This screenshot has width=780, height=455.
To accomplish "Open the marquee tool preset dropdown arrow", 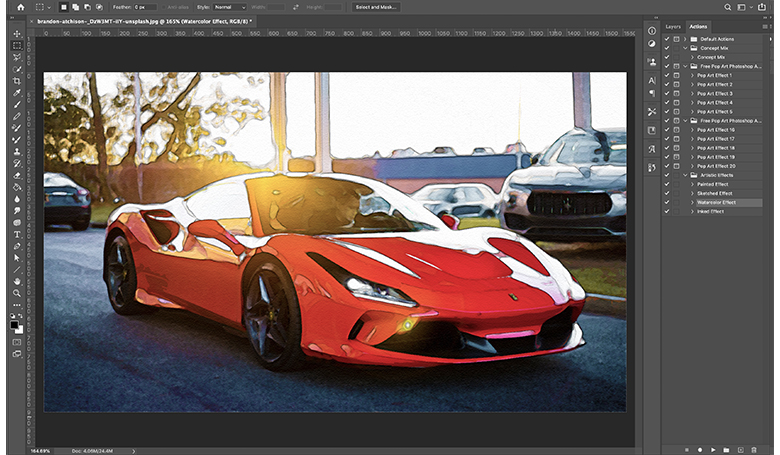I will click(x=49, y=7).
